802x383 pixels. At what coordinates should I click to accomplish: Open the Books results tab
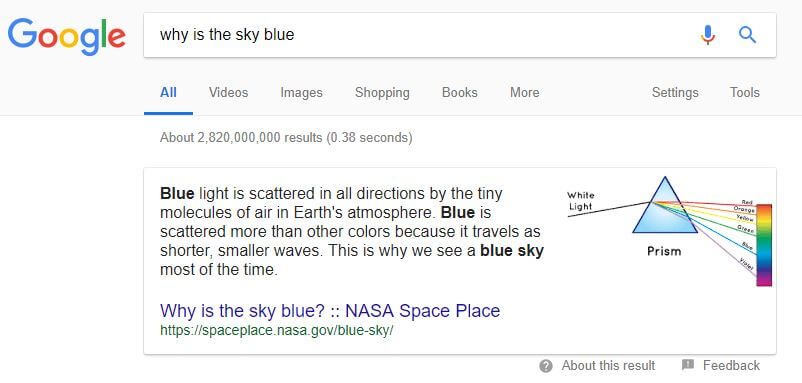[459, 93]
